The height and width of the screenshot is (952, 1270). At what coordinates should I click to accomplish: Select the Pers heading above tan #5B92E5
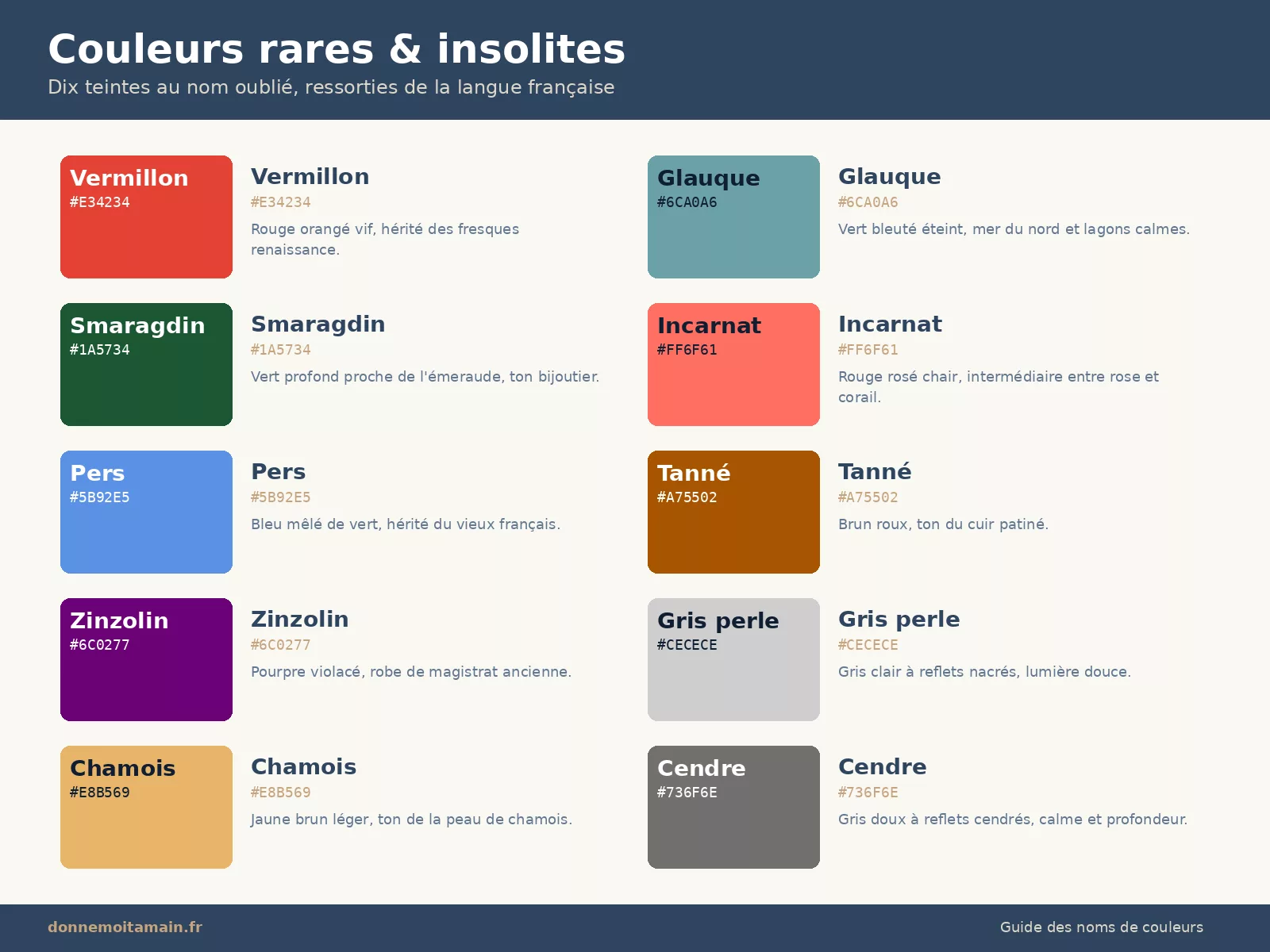[x=279, y=471]
